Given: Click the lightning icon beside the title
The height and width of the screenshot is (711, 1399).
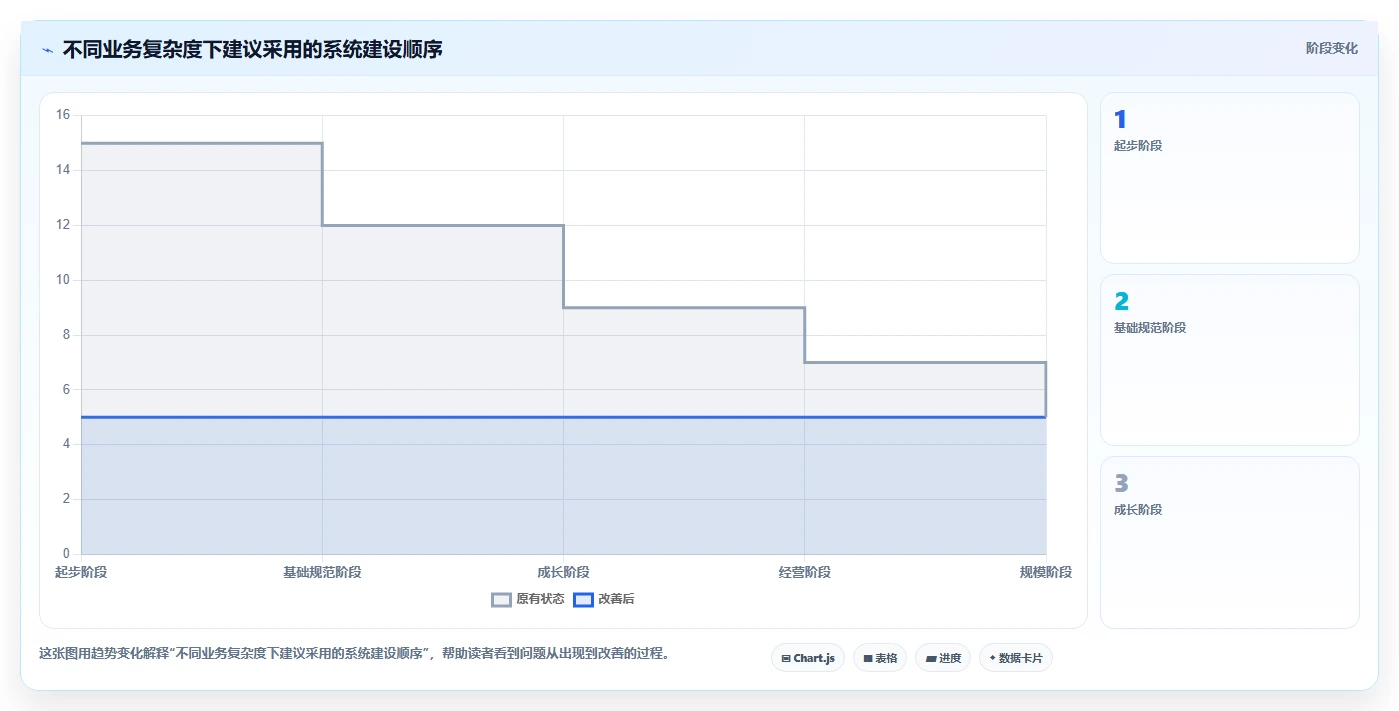Looking at the screenshot, I should pos(47,49).
